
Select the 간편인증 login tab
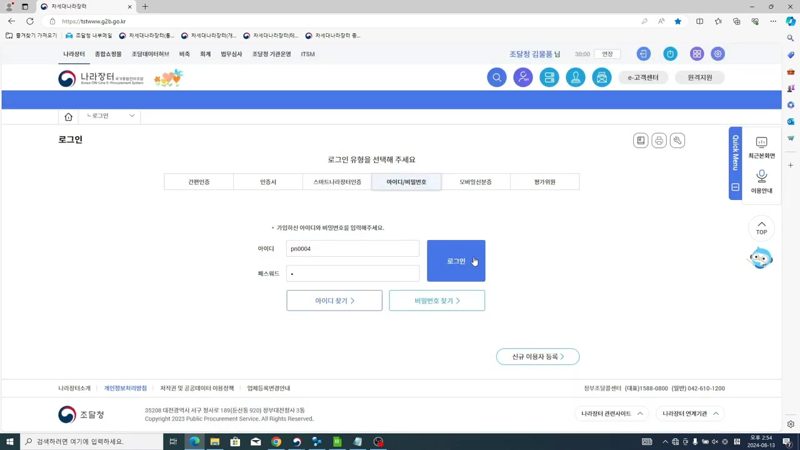199,182
